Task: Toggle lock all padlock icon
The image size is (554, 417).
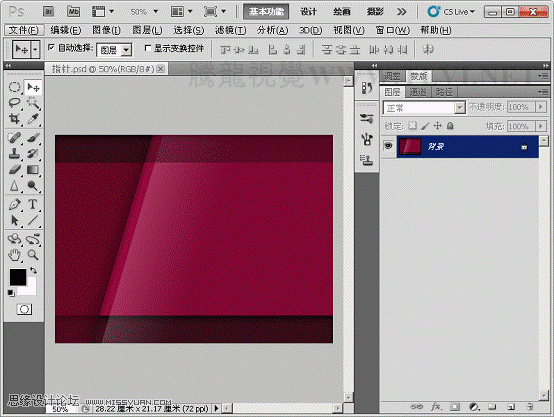Action: 450,125
